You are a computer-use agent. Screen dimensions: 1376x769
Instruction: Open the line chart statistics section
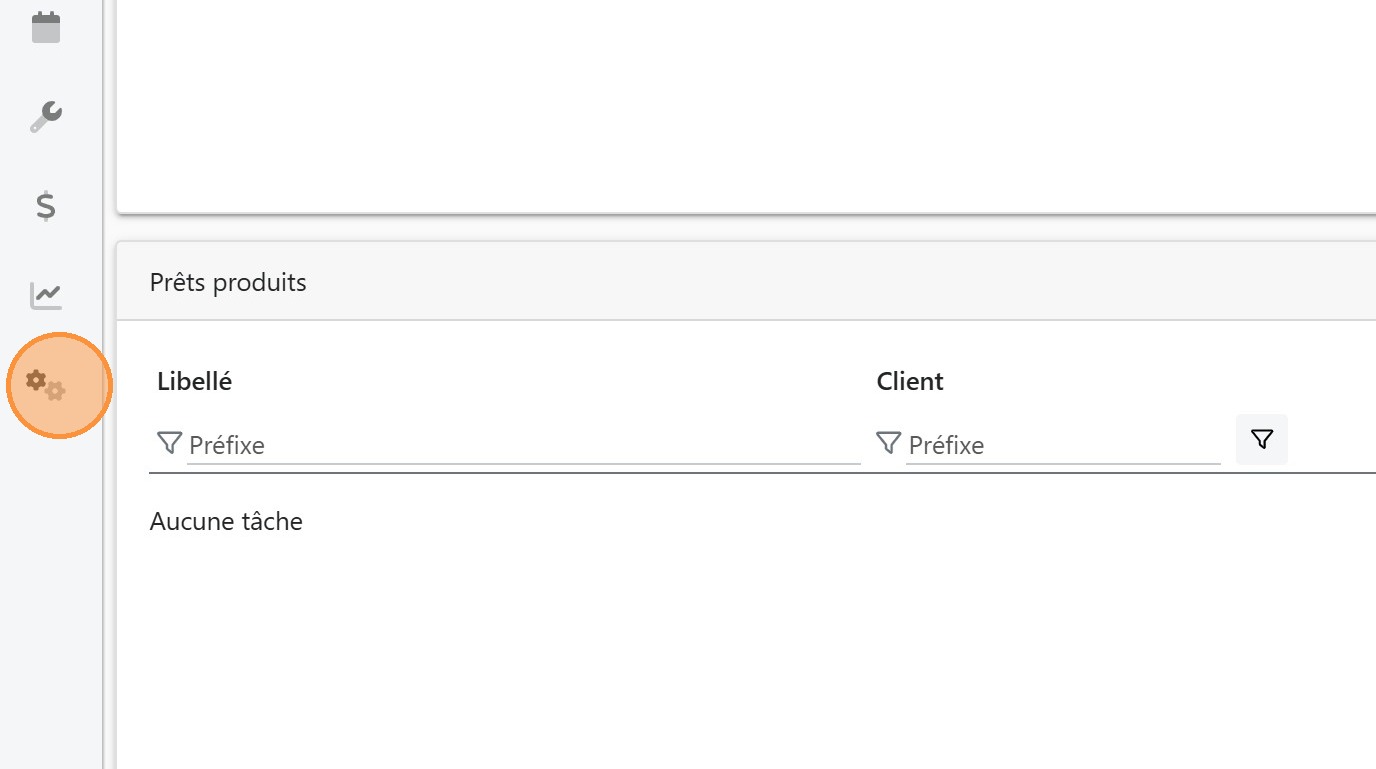46,295
